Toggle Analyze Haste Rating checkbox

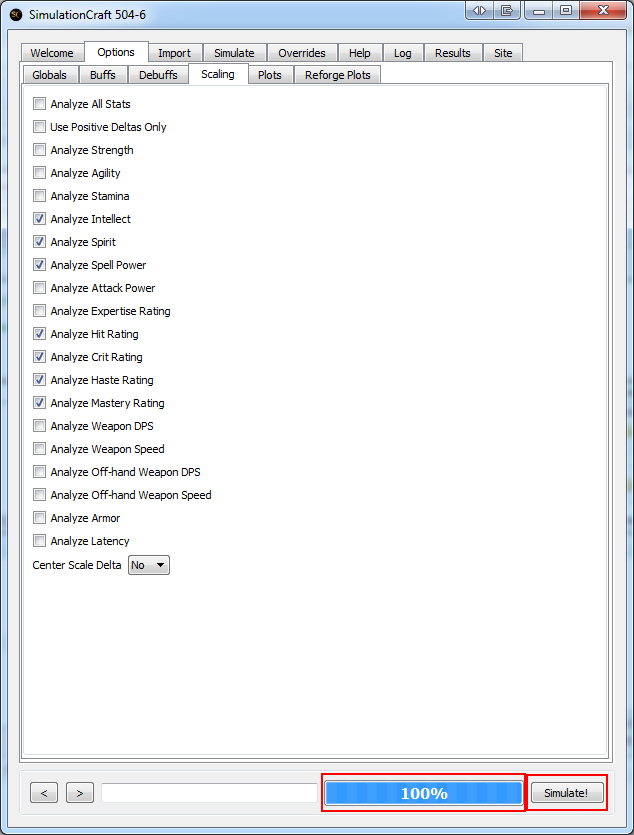pyautogui.click(x=40, y=380)
